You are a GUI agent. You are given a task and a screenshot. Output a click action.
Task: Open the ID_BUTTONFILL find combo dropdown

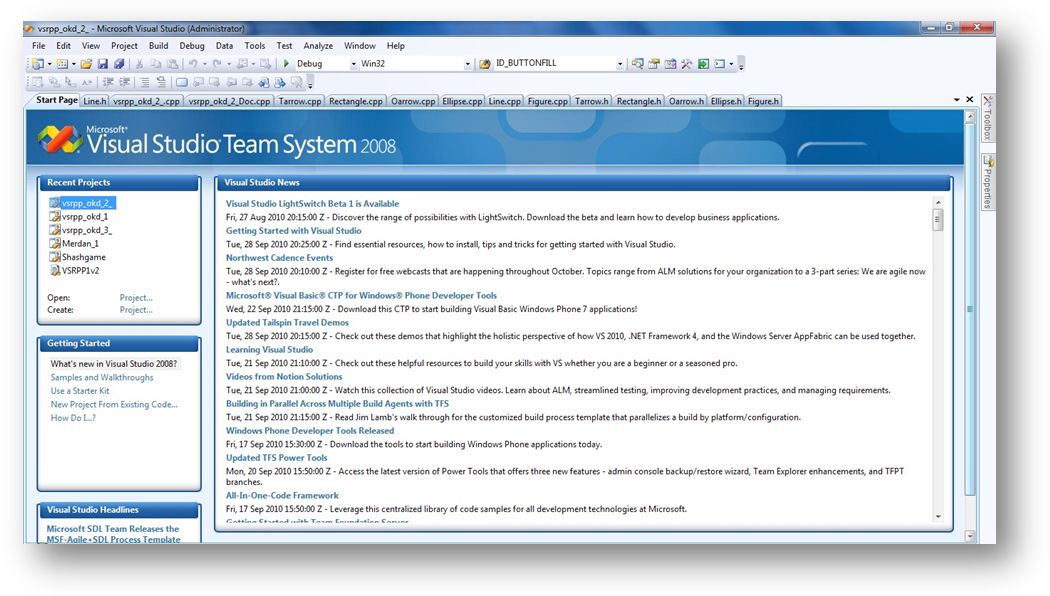point(620,64)
